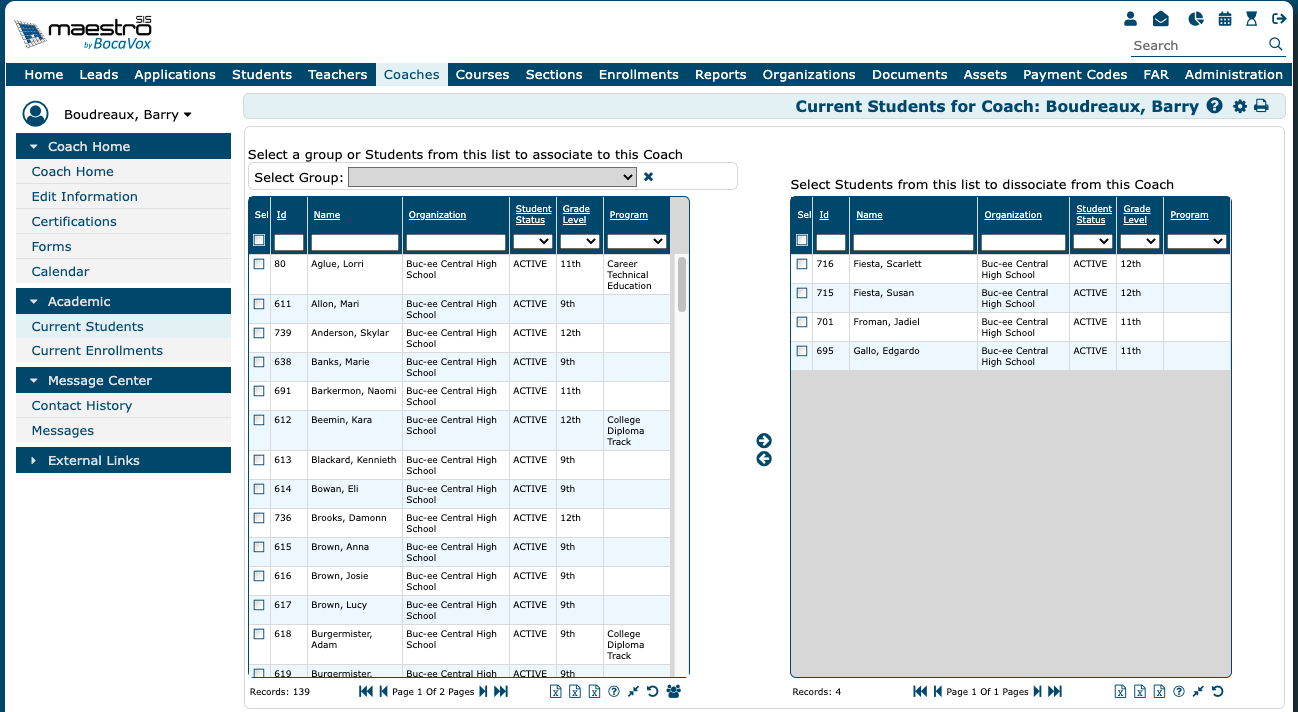Screen dimensions: 1298x712
Task: Click the group icon below left table
Action: point(673,691)
